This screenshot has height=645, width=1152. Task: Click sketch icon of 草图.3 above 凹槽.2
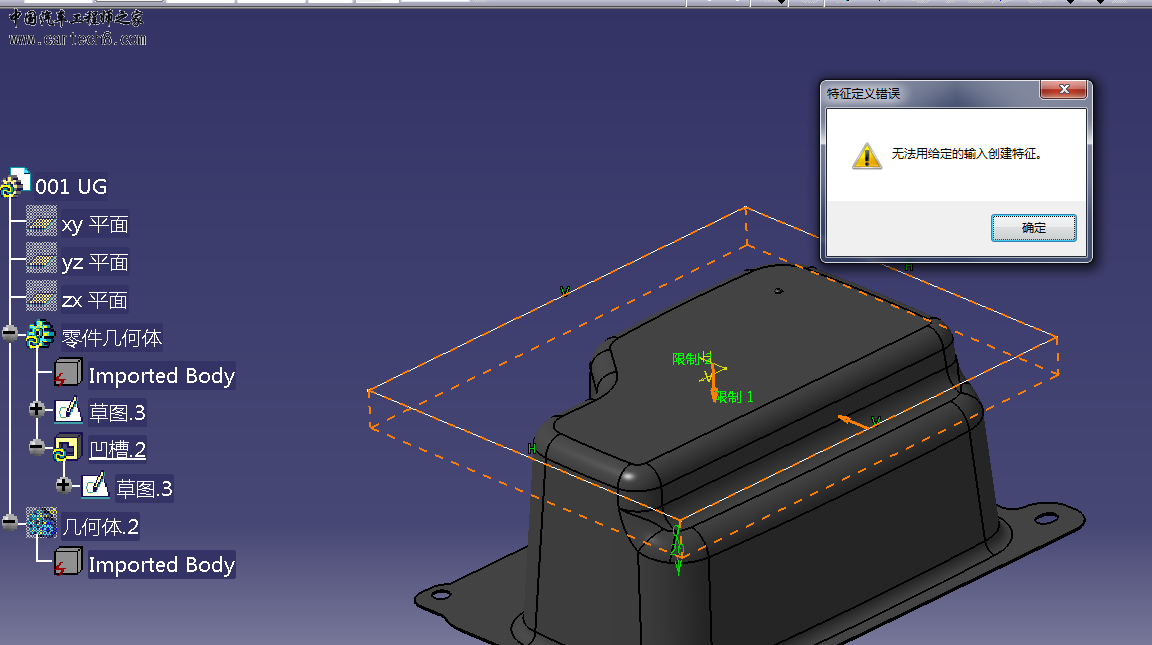coord(68,411)
